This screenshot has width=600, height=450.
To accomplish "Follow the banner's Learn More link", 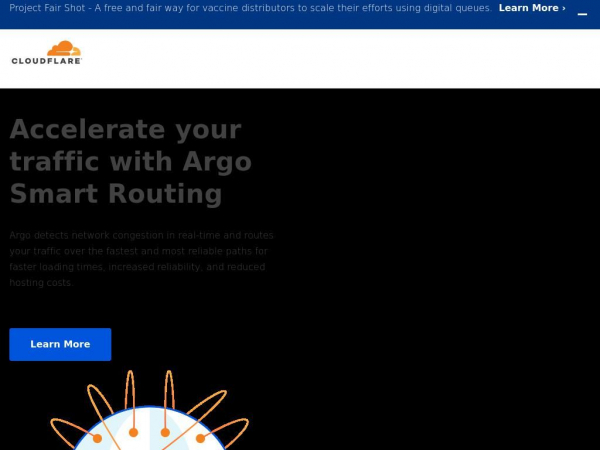I will (x=532, y=8).
